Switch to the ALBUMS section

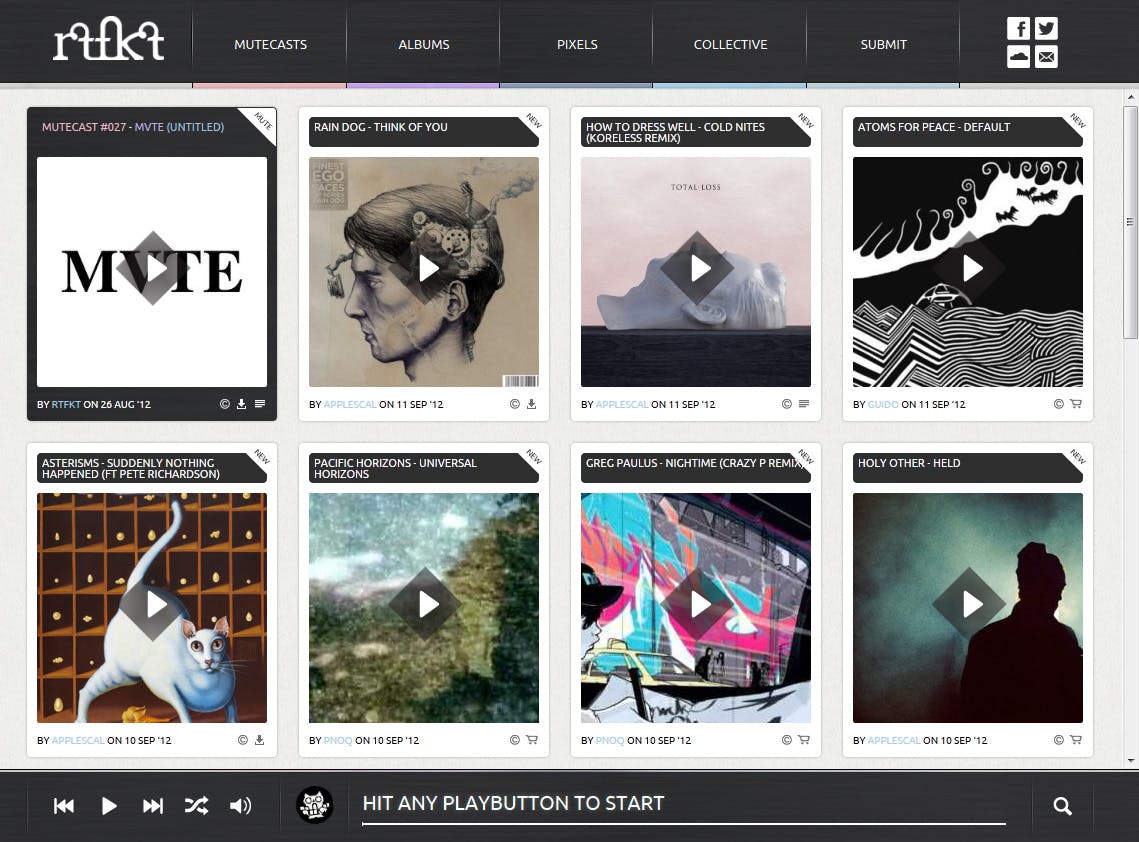click(424, 44)
